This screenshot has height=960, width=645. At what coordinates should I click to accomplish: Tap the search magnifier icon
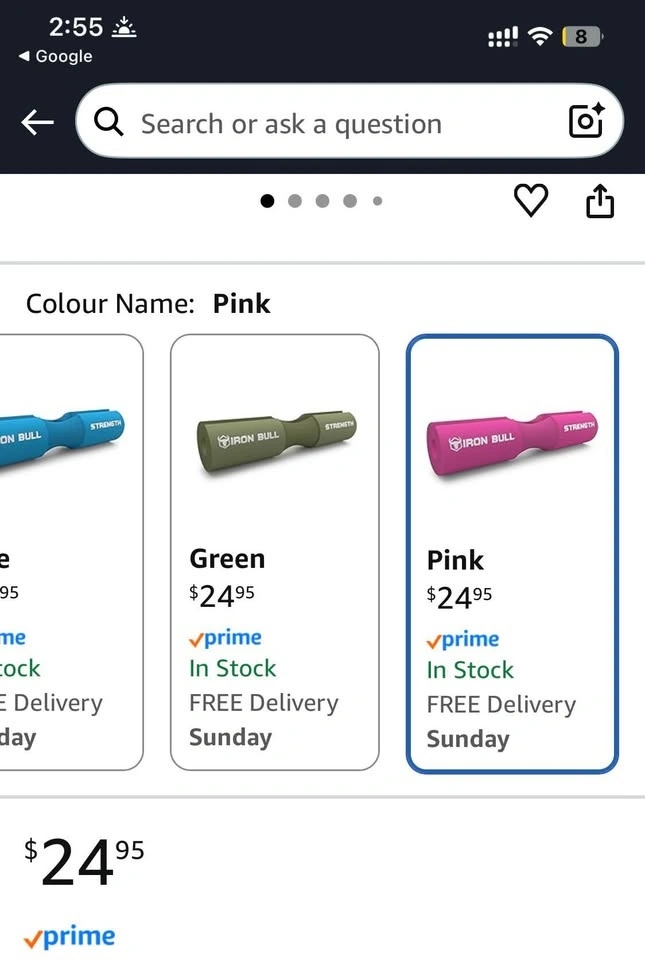(x=109, y=123)
